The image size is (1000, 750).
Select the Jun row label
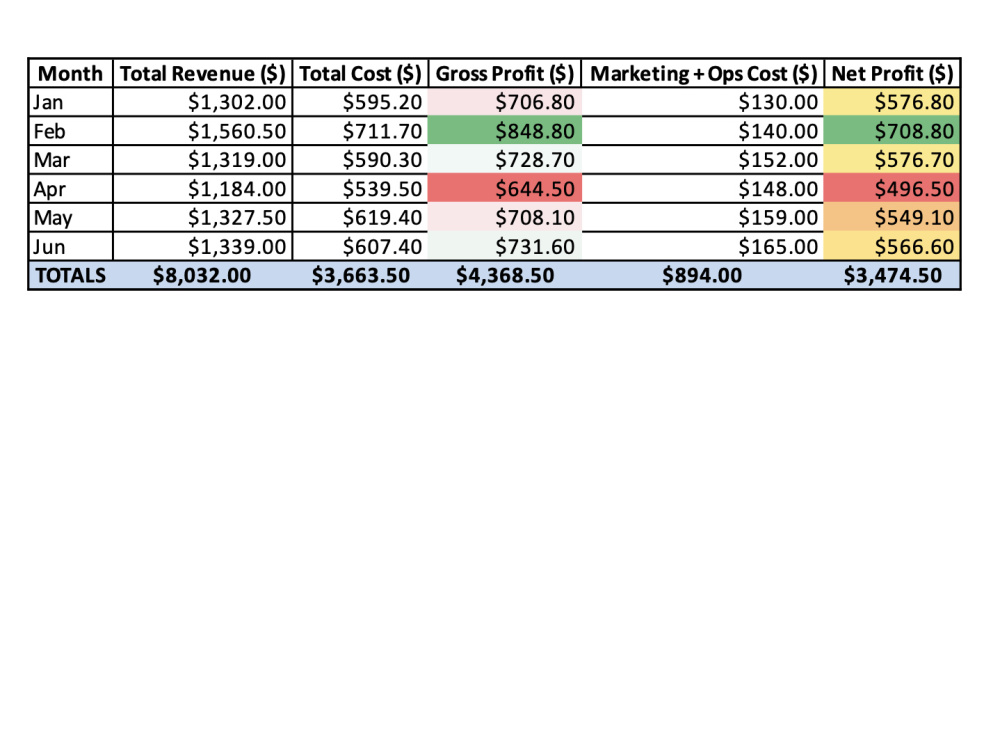(x=71, y=246)
